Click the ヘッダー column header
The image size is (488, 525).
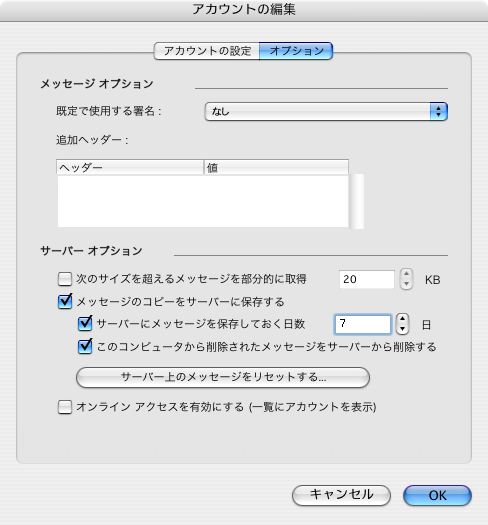130,167
